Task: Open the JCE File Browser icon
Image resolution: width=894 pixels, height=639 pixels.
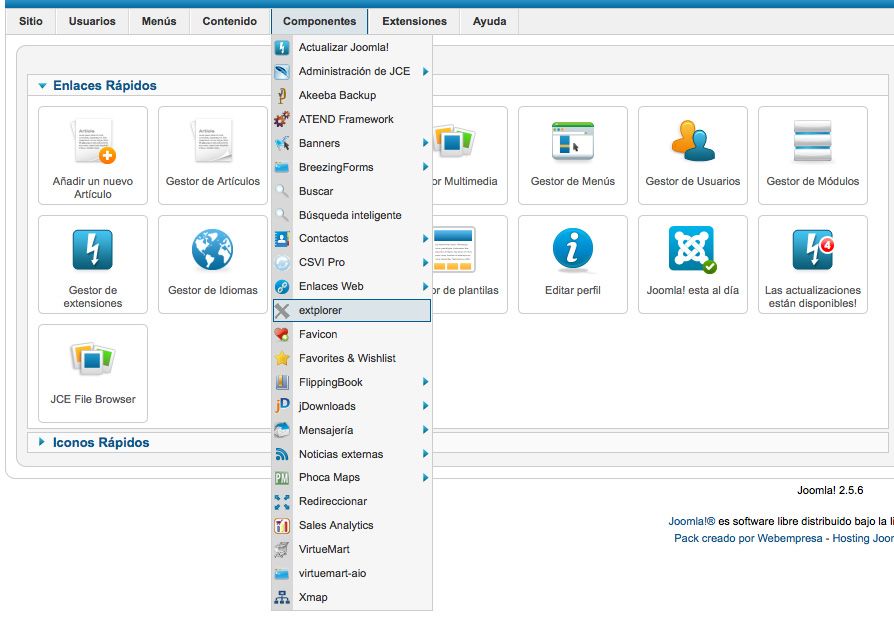Action: tap(93, 359)
